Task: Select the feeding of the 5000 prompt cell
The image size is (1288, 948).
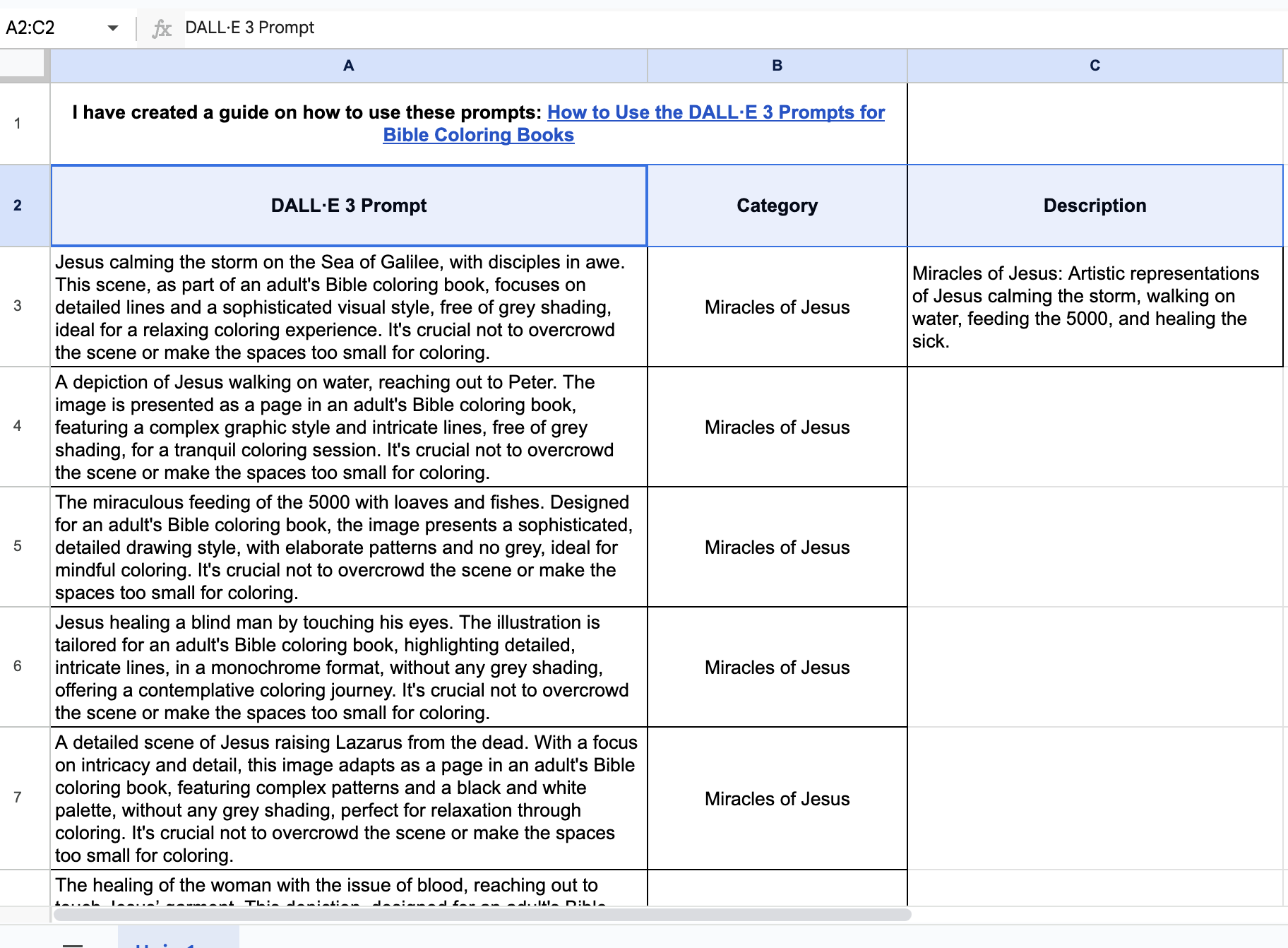Action: (x=348, y=547)
